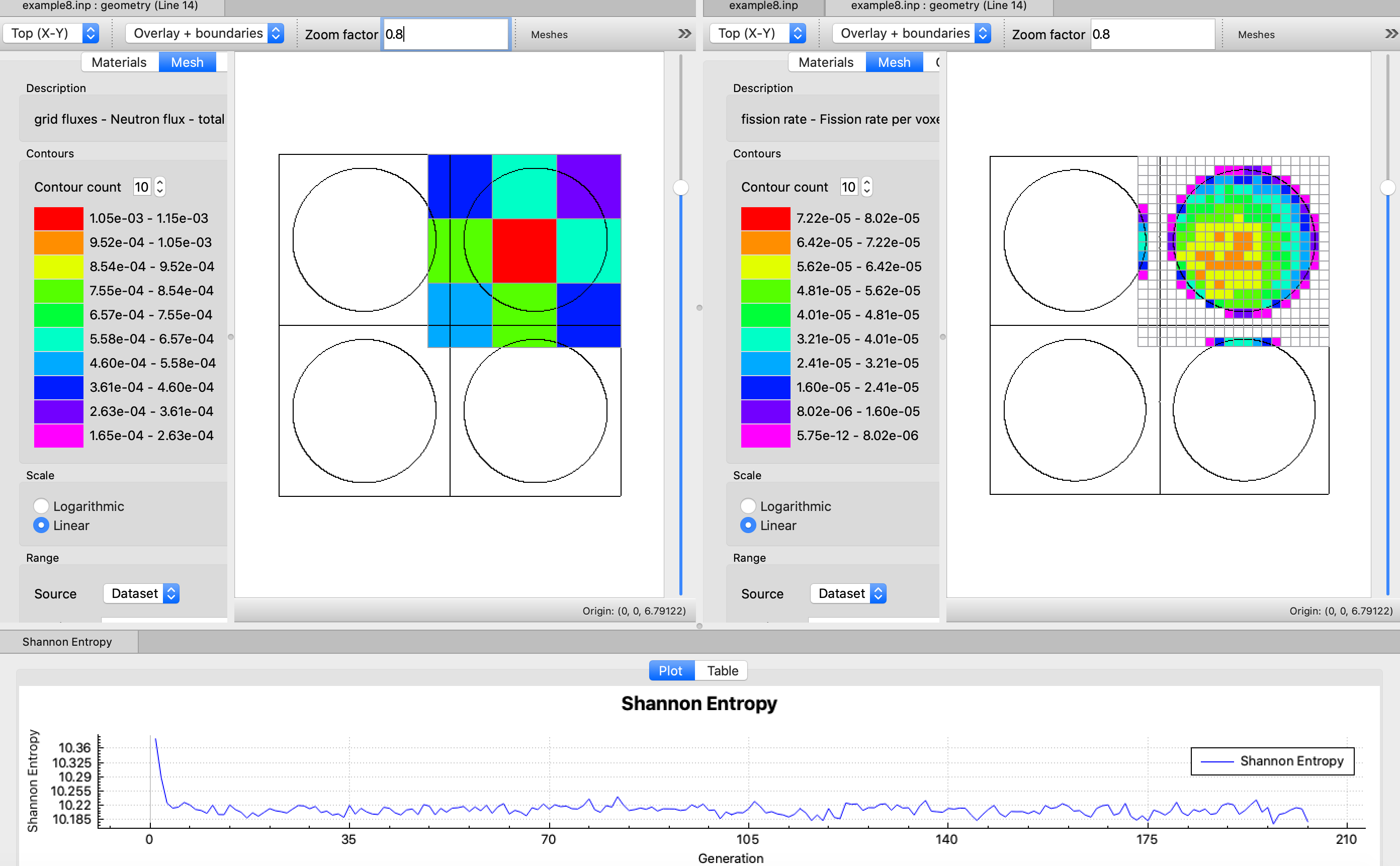This screenshot has height=866, width=1400.
Task: Switch to left Materials tab
Action: [x=119, y=62]
